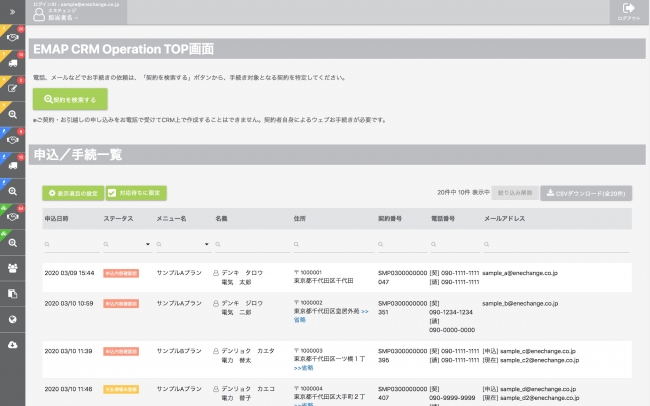This screenshot has height=406, width=650.
Task: Sort by the 申込日時 column header
Action: pos(56,218)
